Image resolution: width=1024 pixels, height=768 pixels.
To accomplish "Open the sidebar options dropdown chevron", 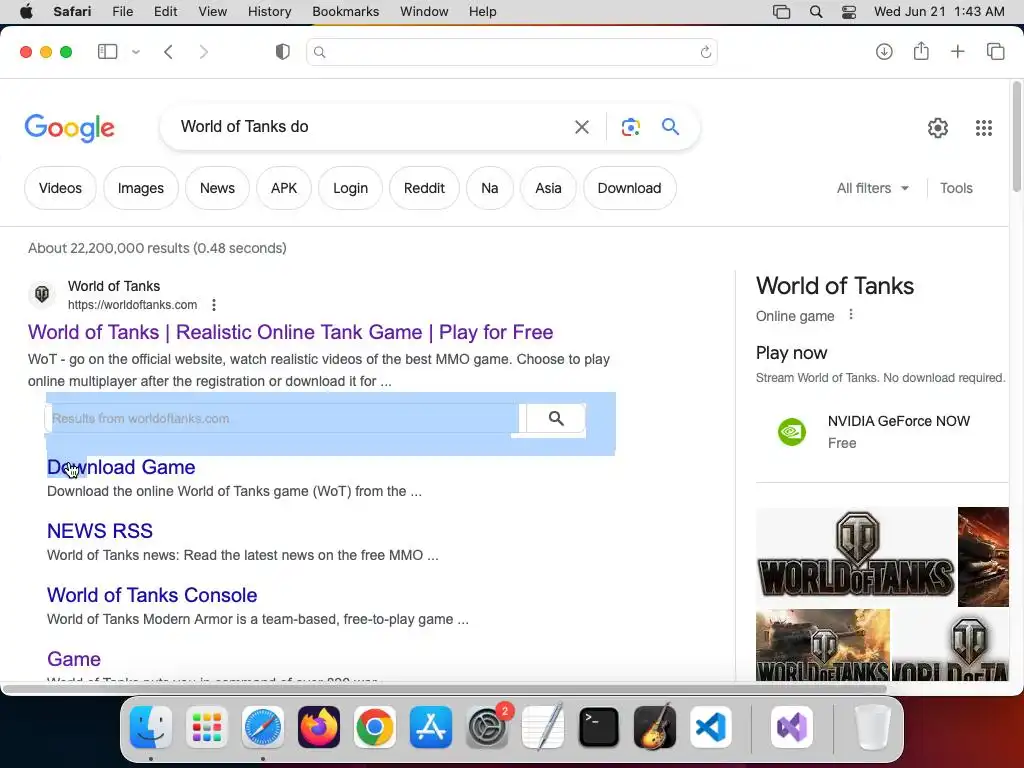I will tap(136, 52).
